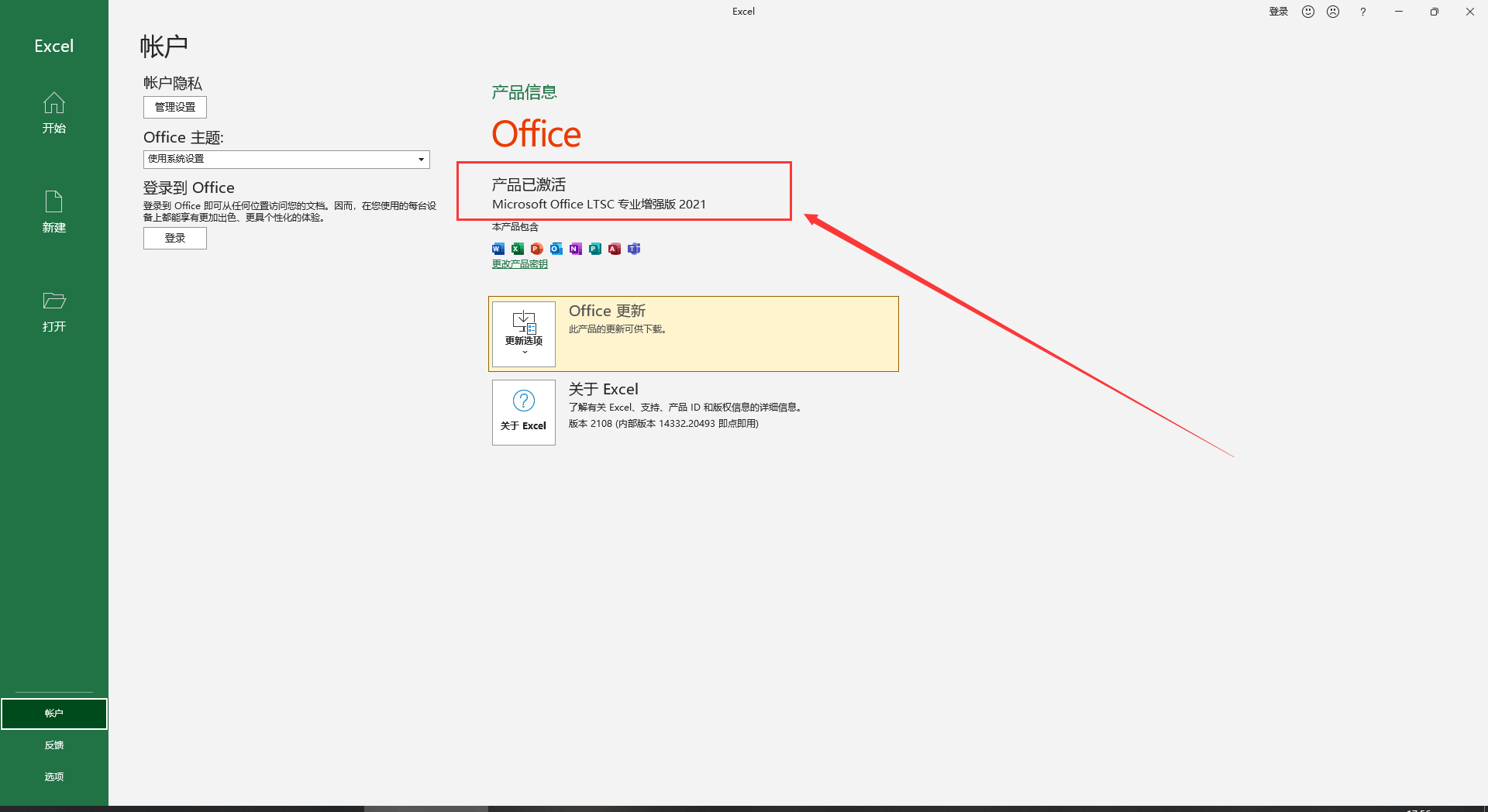Click the 更改产品密钥 link

point(518,263)
